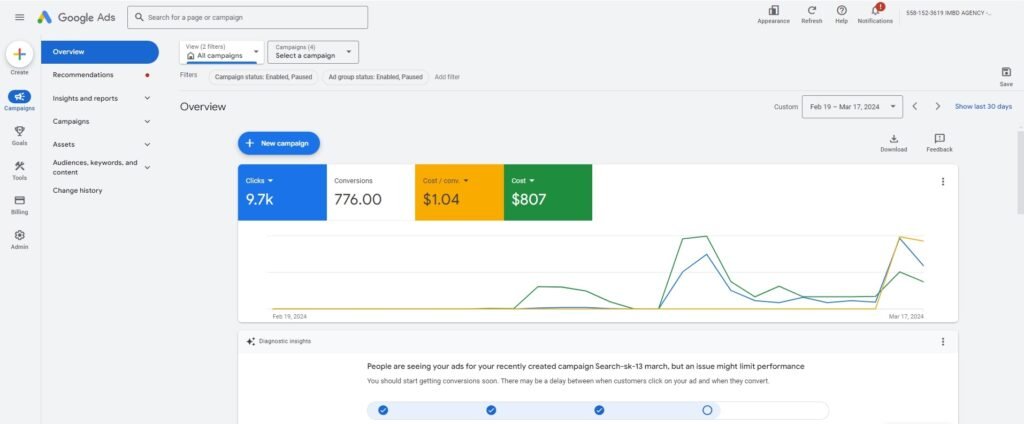Open the Select a campaign dropdown
Image resolution: width=1024 pixels, height=424 pixels.
click(x=313, y=52)
